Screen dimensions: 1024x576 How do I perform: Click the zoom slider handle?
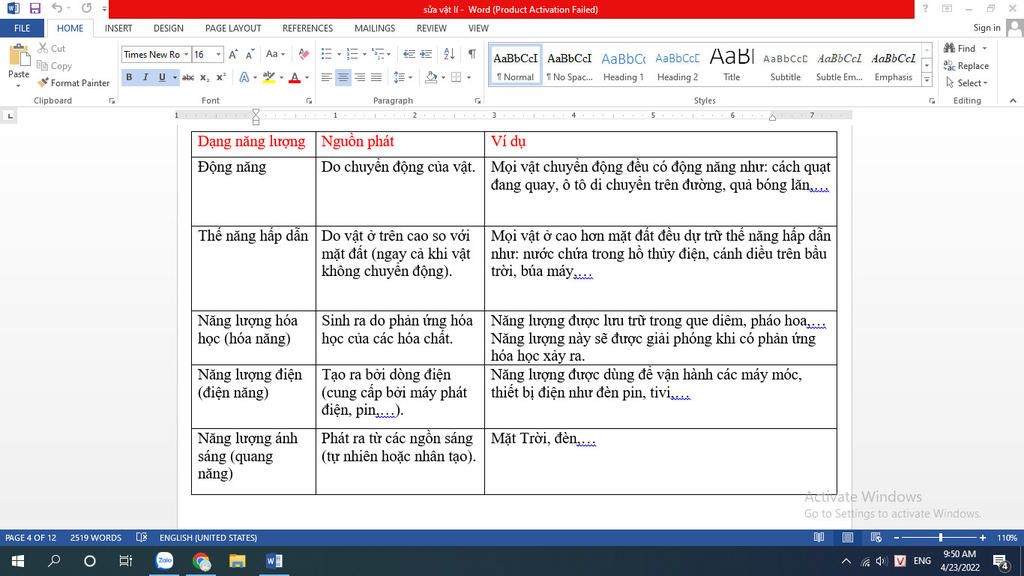point(940,537)
